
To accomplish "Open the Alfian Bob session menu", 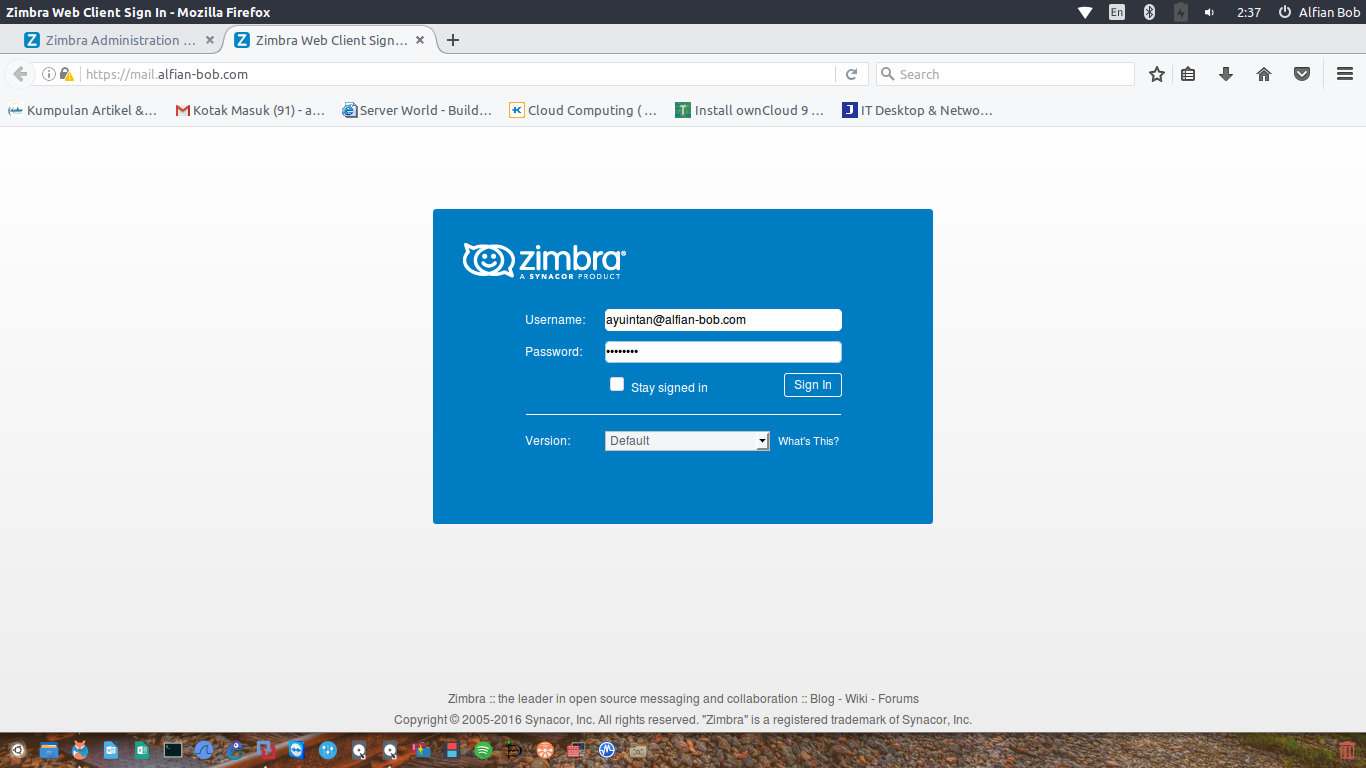I will tap(1319, 12).
